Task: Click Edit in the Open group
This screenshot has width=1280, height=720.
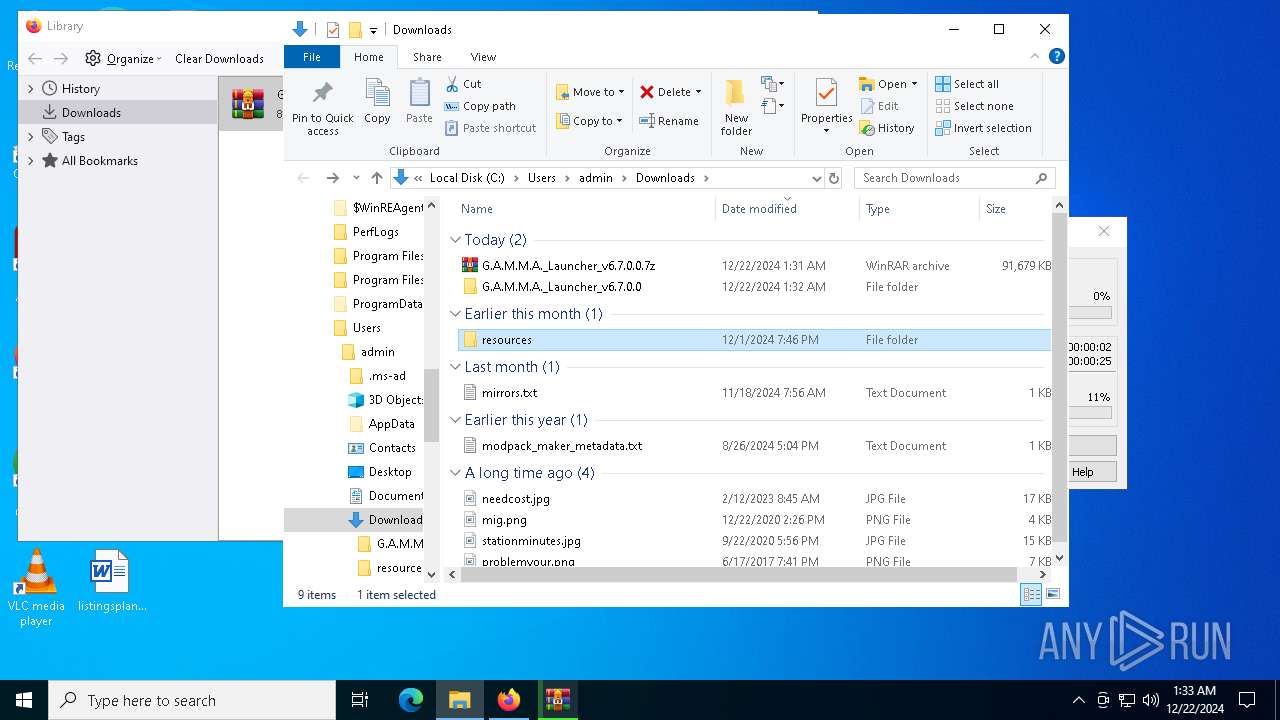Action: (879, 106)
